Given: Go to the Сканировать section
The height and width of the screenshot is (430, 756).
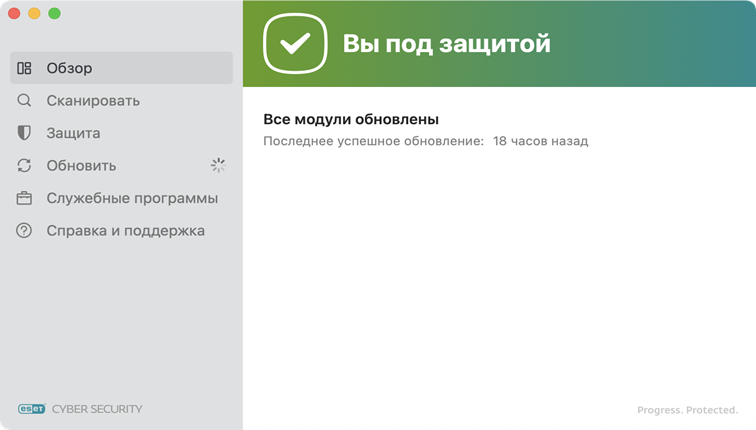Looking at the screenshot, I should pos(93,101).
